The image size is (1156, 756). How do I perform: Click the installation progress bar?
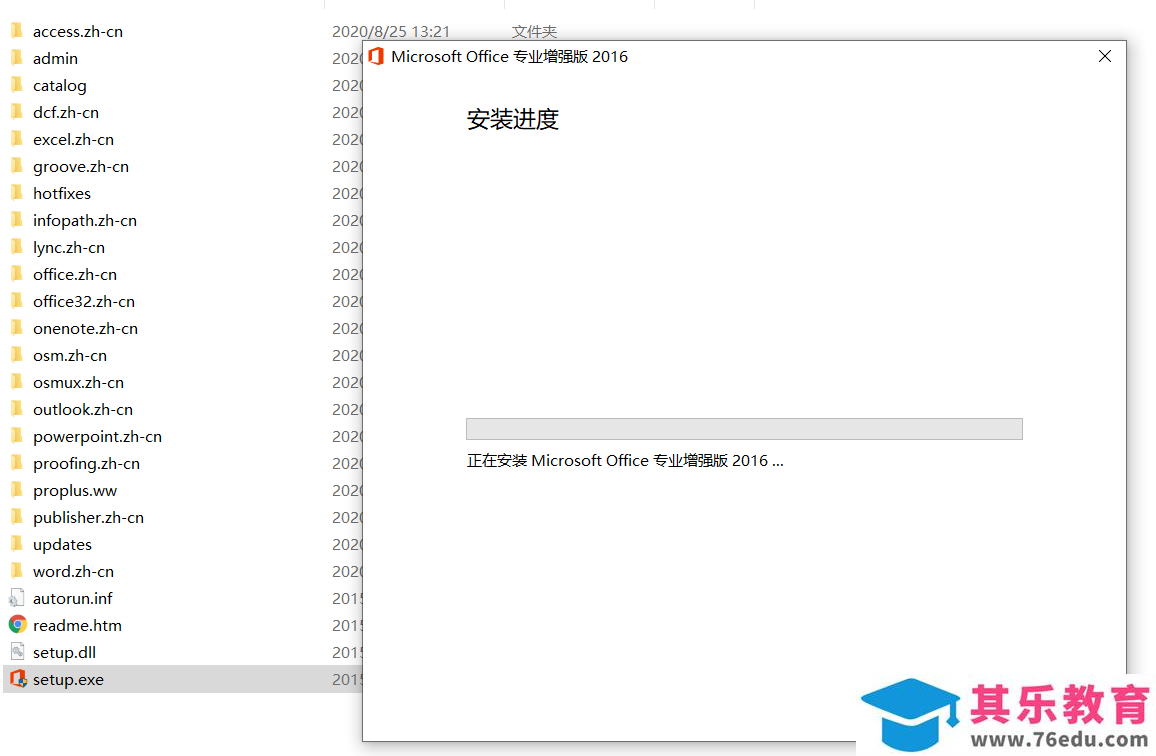(x=744, y=429)
